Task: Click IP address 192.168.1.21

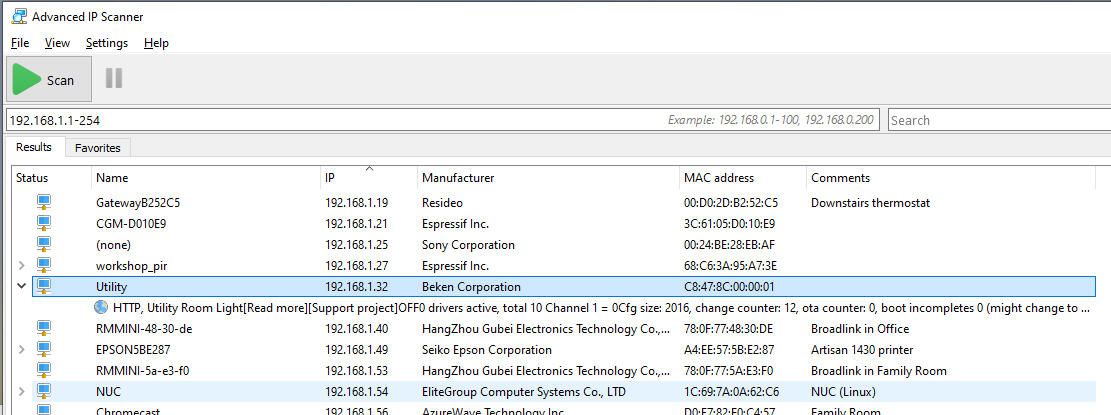Action: (356, 224)
